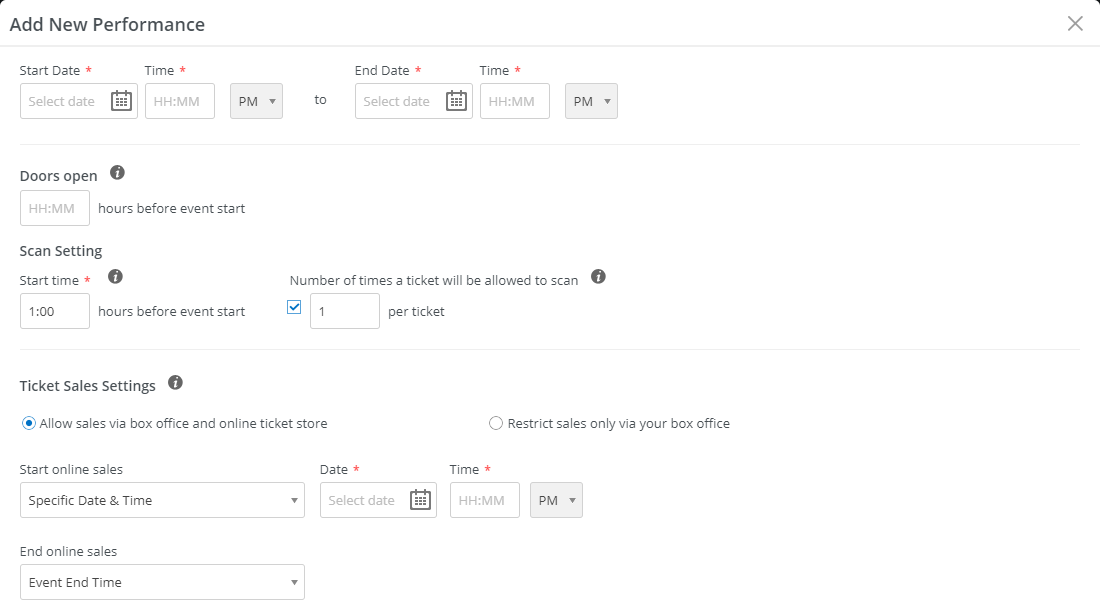Select Allow sales via box office and online store

pyautogui.click(x=29, y=423)
